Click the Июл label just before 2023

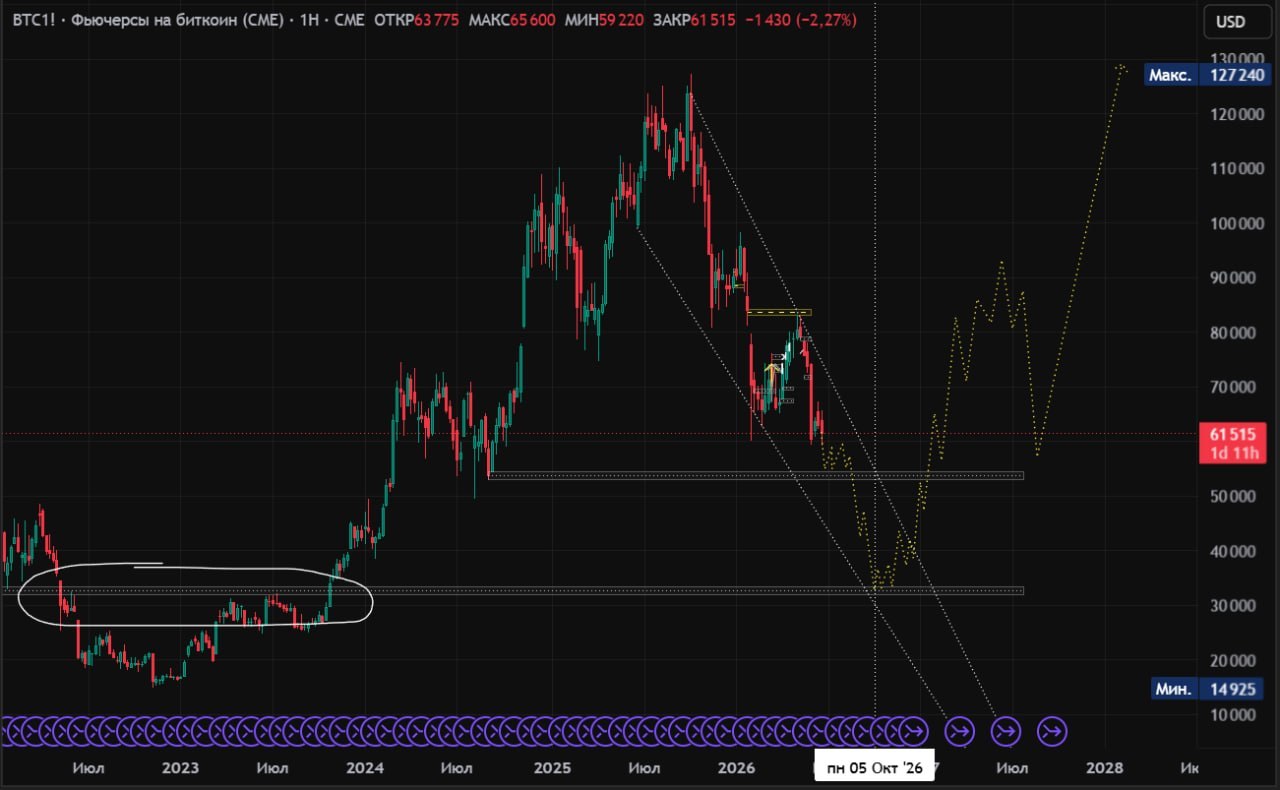[x=87, y=768]
